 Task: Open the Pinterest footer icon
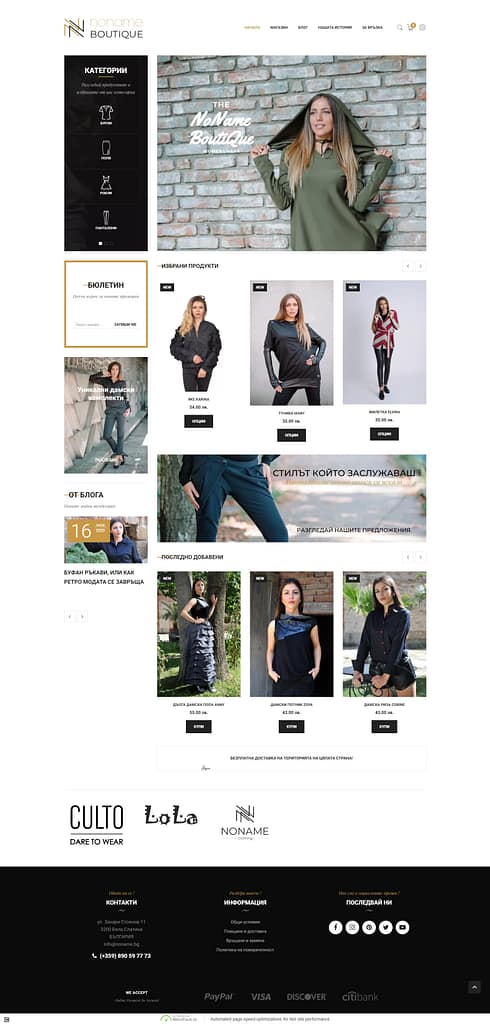pyautogui.click(x=369, y=927)
